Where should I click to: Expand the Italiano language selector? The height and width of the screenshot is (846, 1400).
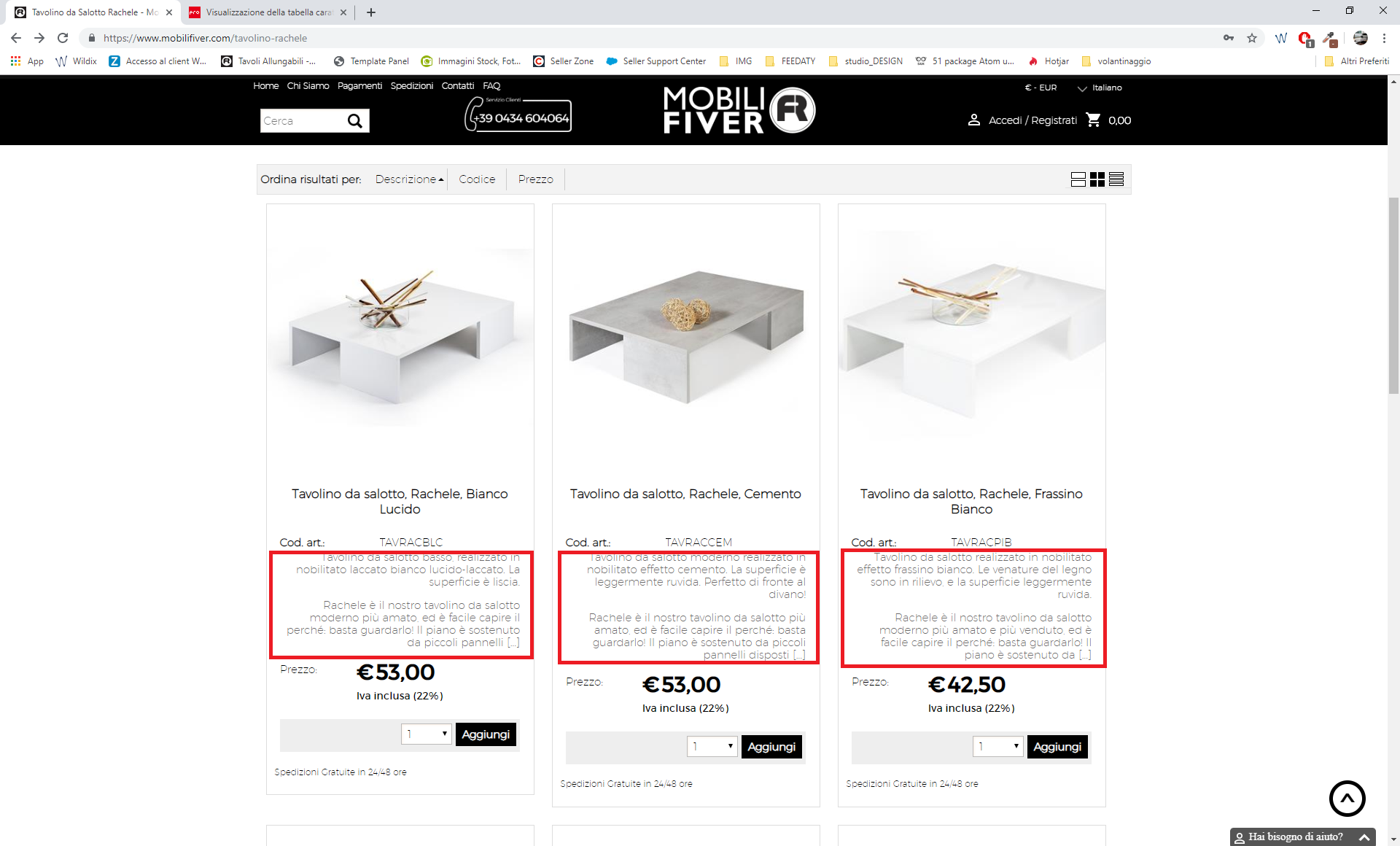(1100, 88)
